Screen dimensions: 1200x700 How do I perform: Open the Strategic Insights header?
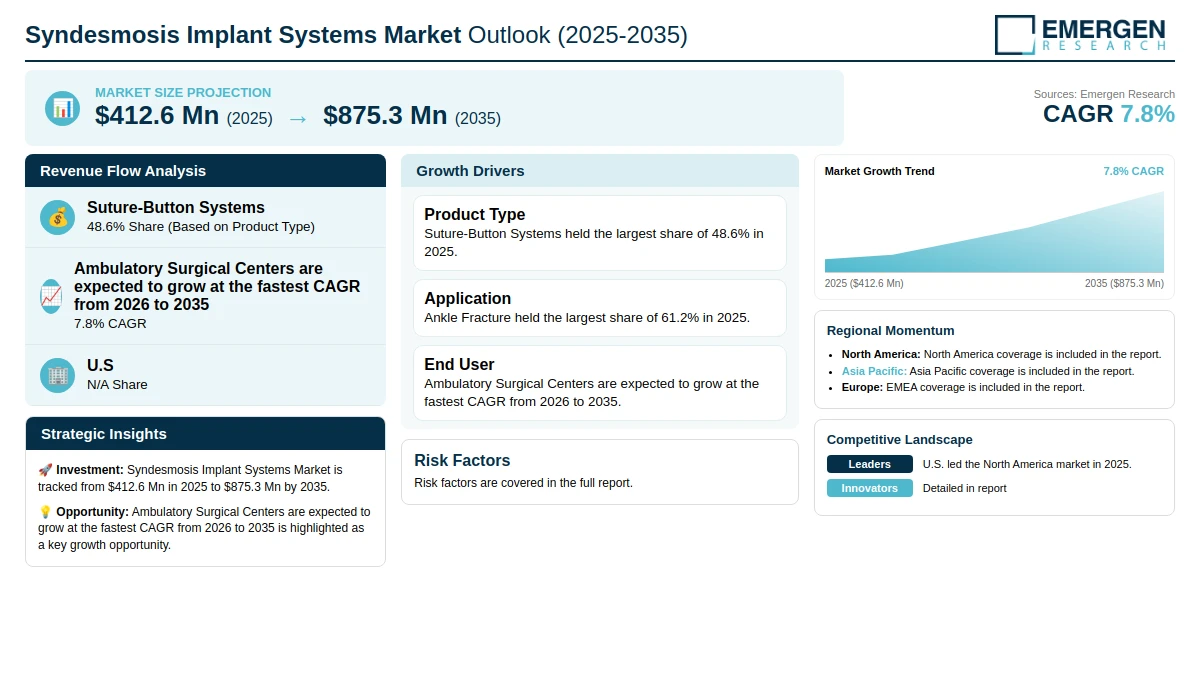[205, 434]
